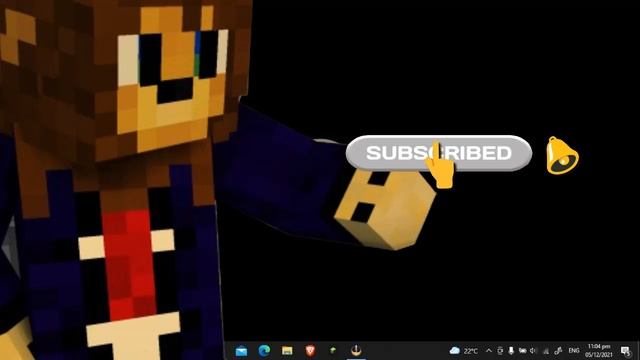Viewport: 640px width, 360px height.
Task: Click the microphone tray icon
Action: pyautogui.click(x=511, y=351)
